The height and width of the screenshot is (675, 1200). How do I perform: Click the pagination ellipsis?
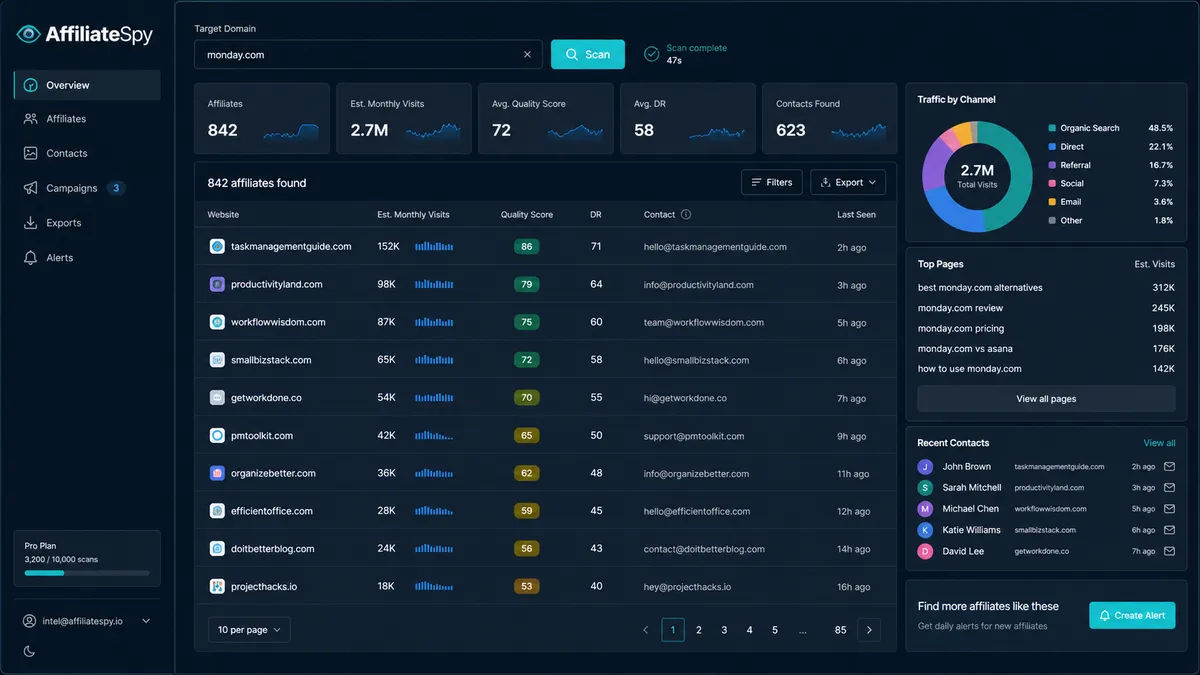click(803, 630)
